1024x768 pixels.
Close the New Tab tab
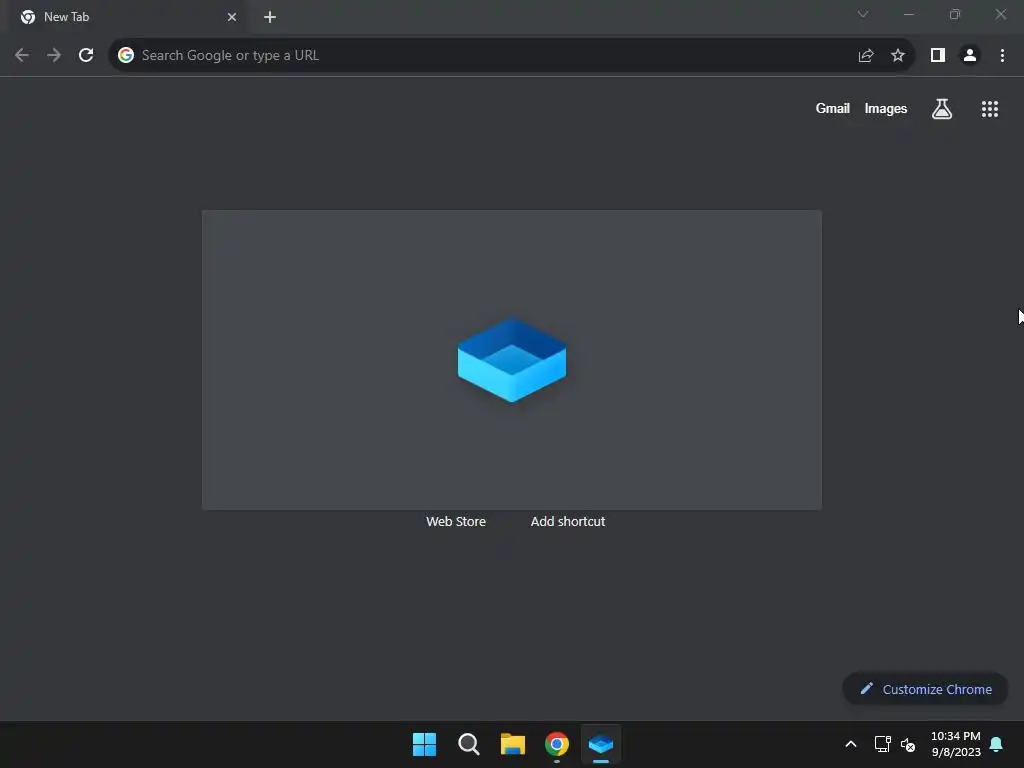(232, 17)
